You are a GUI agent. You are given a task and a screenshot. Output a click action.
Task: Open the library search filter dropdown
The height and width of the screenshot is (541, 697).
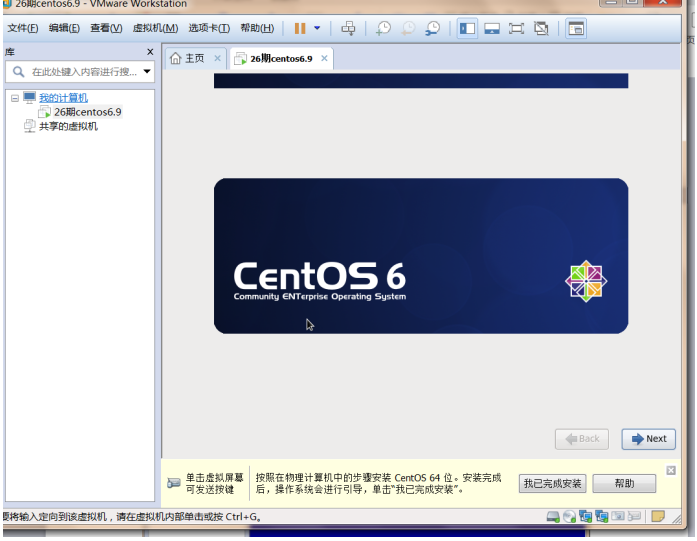click(x=147, y=72)
